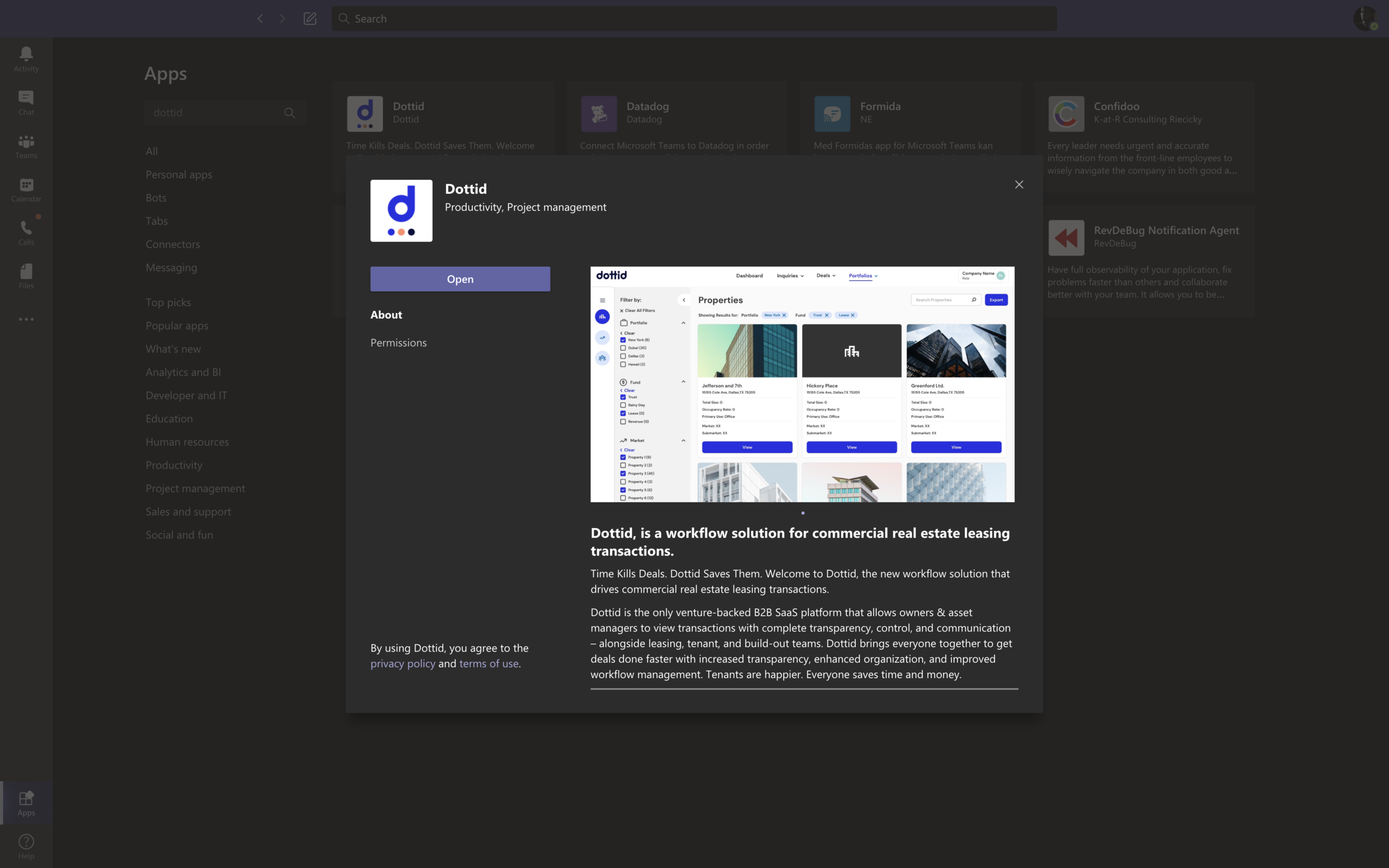Viewport: 1389px width, 868px height.
Task: Click the description horizontal scrollbar
Action: pyautogui.click(x=804, y=688)
